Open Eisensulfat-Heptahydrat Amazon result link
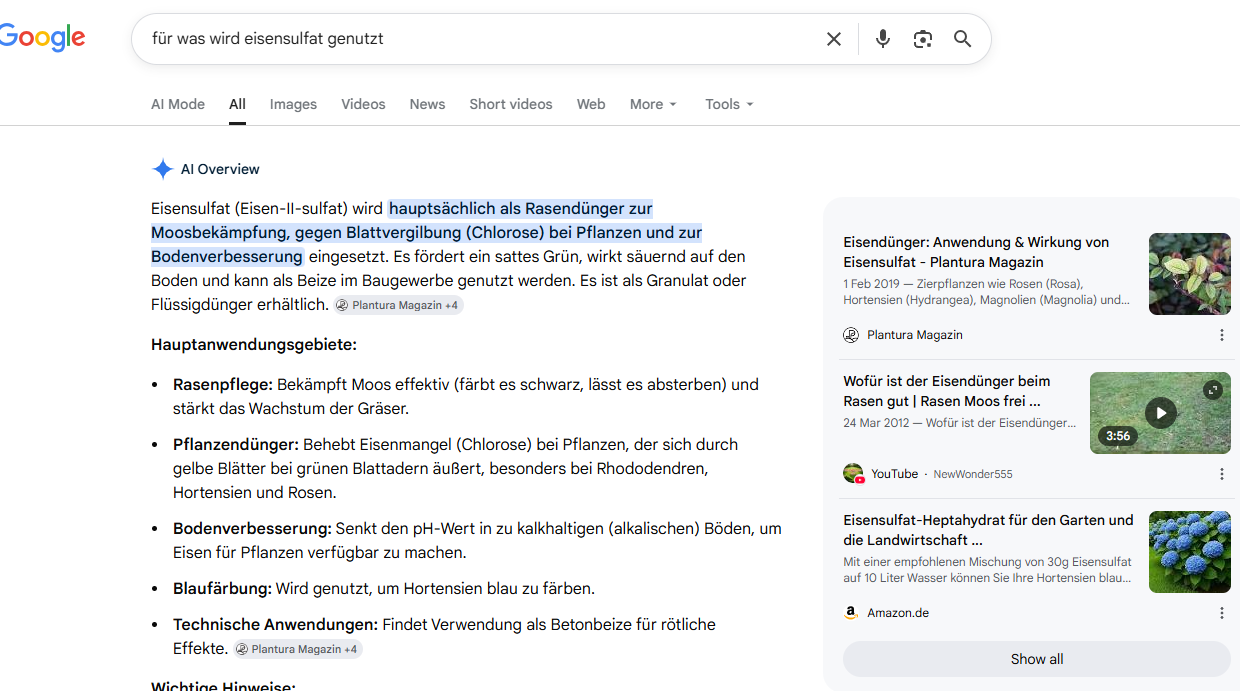 pos(988,530)
